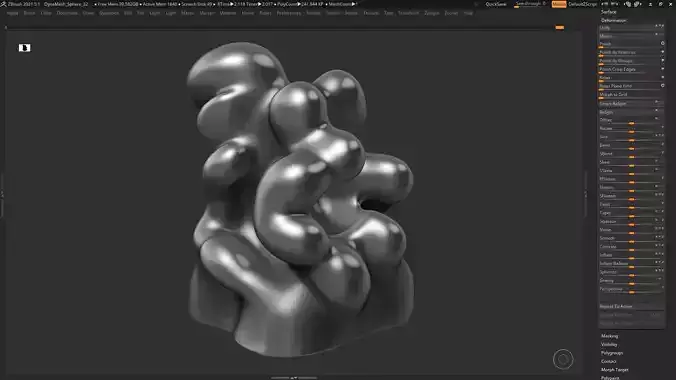
Task: Click the ZBrush logo icon in title bar
Action: point(3,4)
